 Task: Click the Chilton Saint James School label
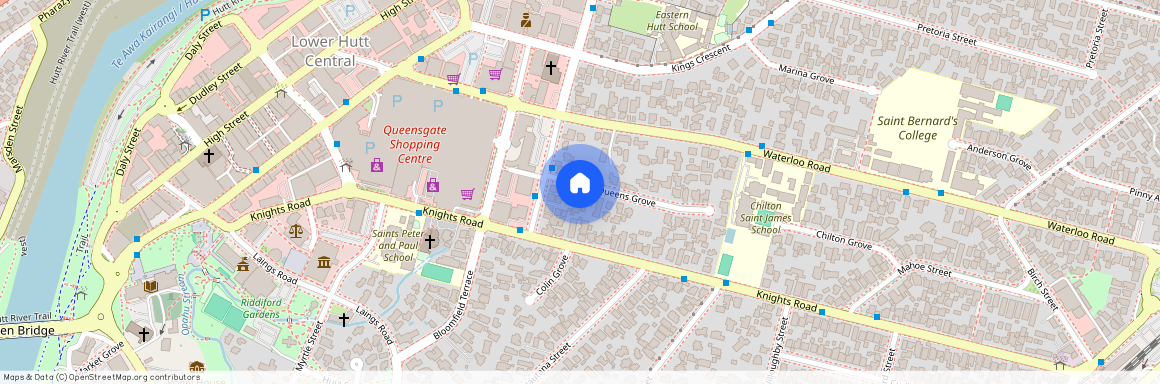[766, 218]
